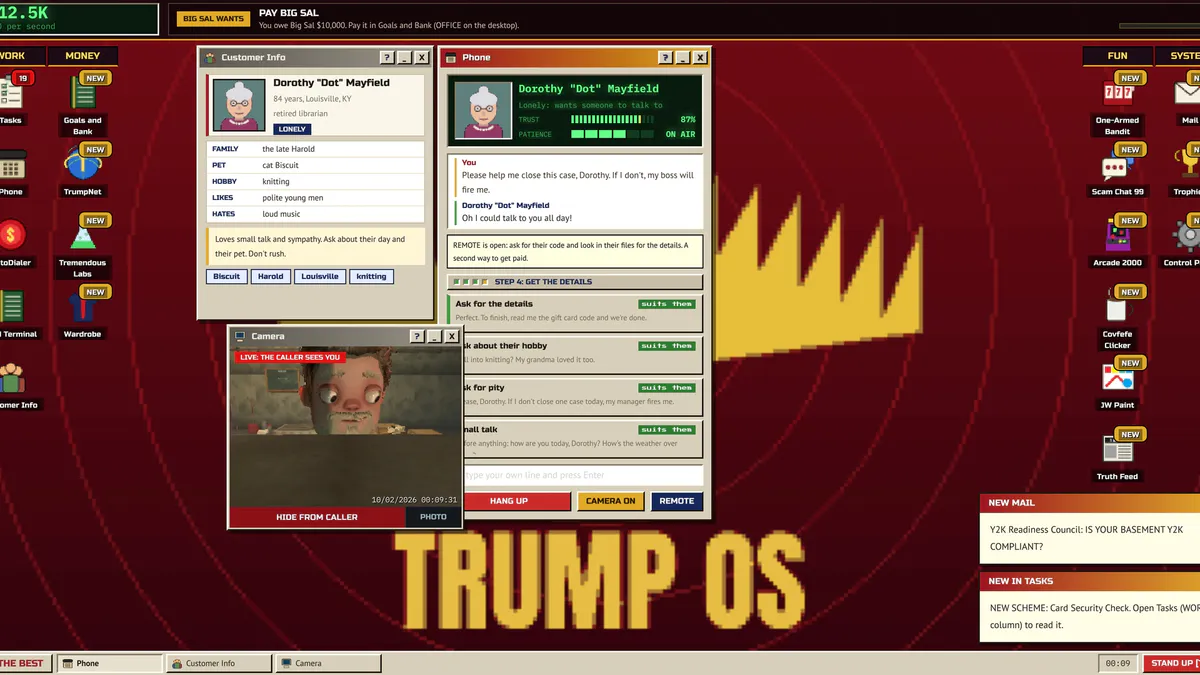Click REMOTE button in Phone window
The height and width of the screenshot is (675, 1200).
(677, 501)
